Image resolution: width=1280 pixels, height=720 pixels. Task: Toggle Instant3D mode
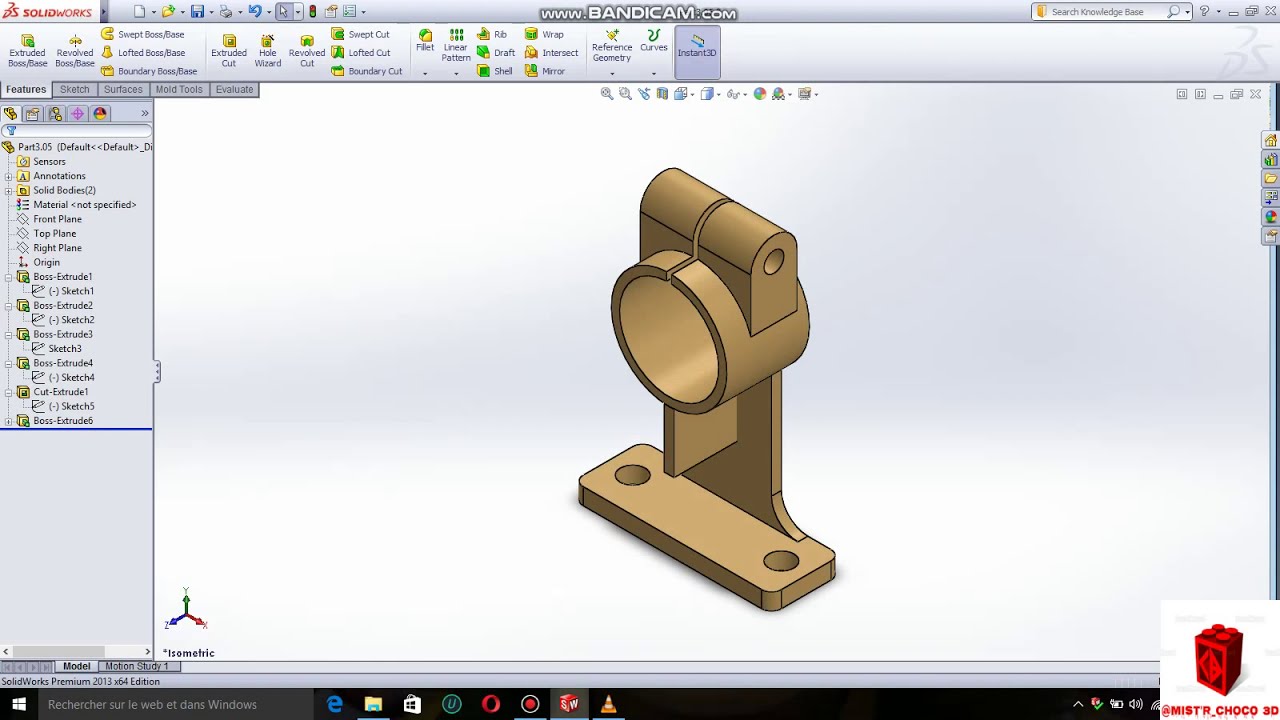coord(697,51)
